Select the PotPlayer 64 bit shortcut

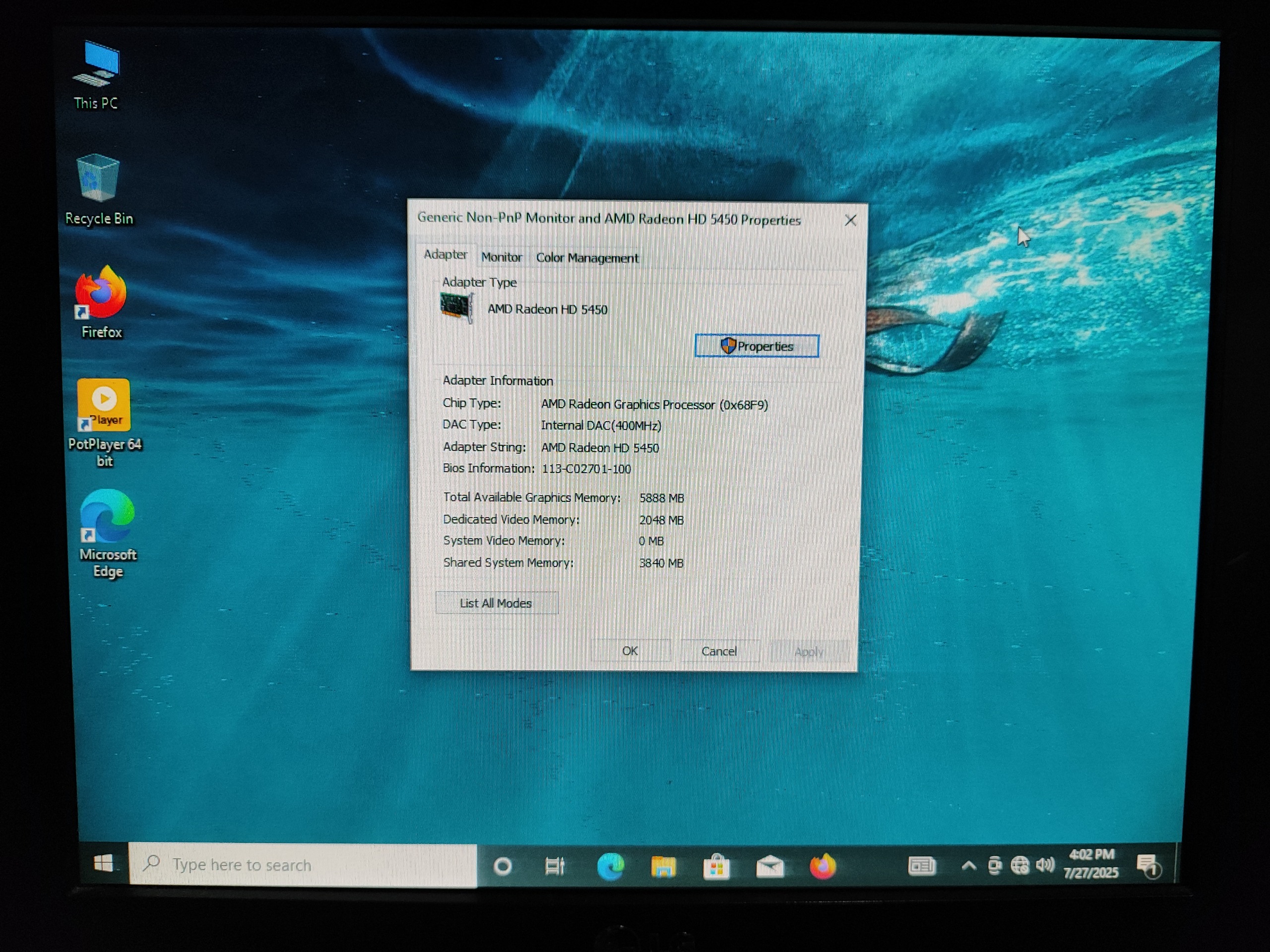click(x=105, y=423)
